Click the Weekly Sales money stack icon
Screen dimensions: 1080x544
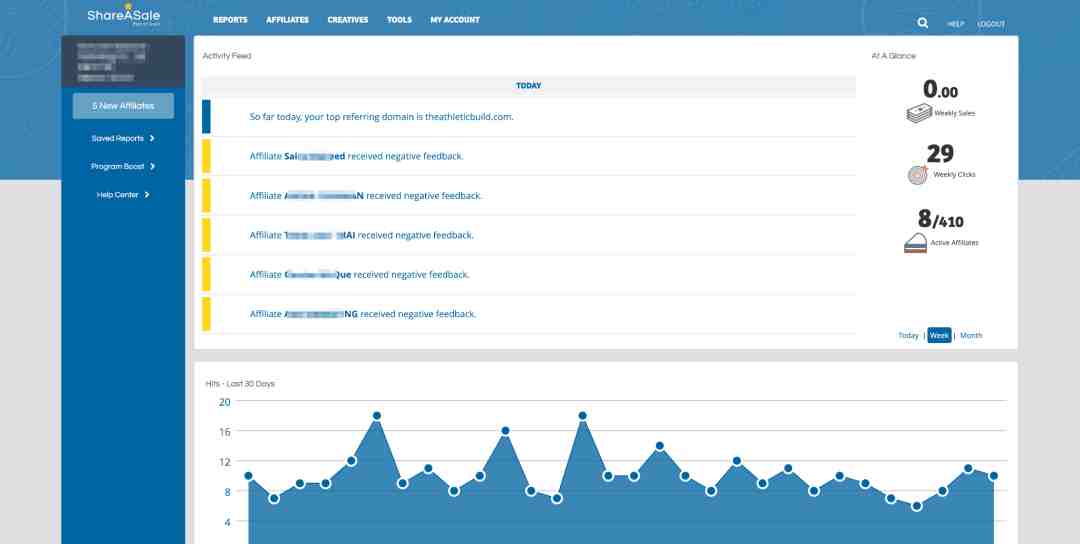point(919,114)
